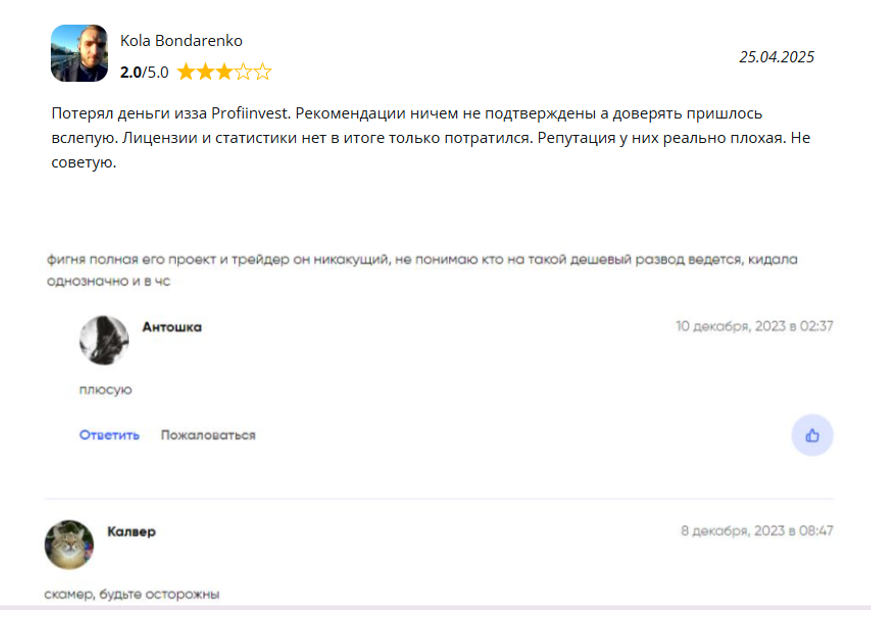Click the comment text плюсую

(x=104, y=390)
